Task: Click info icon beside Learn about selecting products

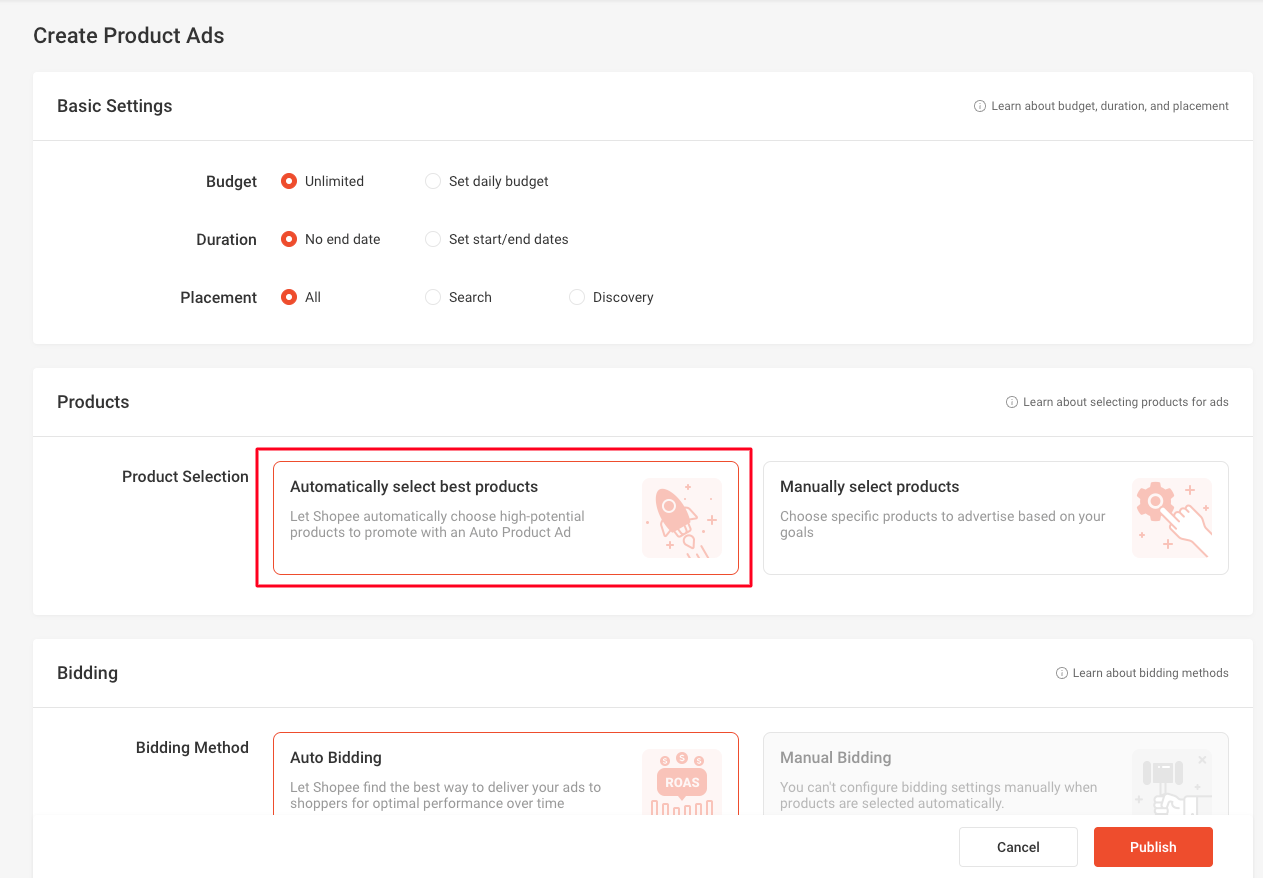Action: [x=1012, y=402]
